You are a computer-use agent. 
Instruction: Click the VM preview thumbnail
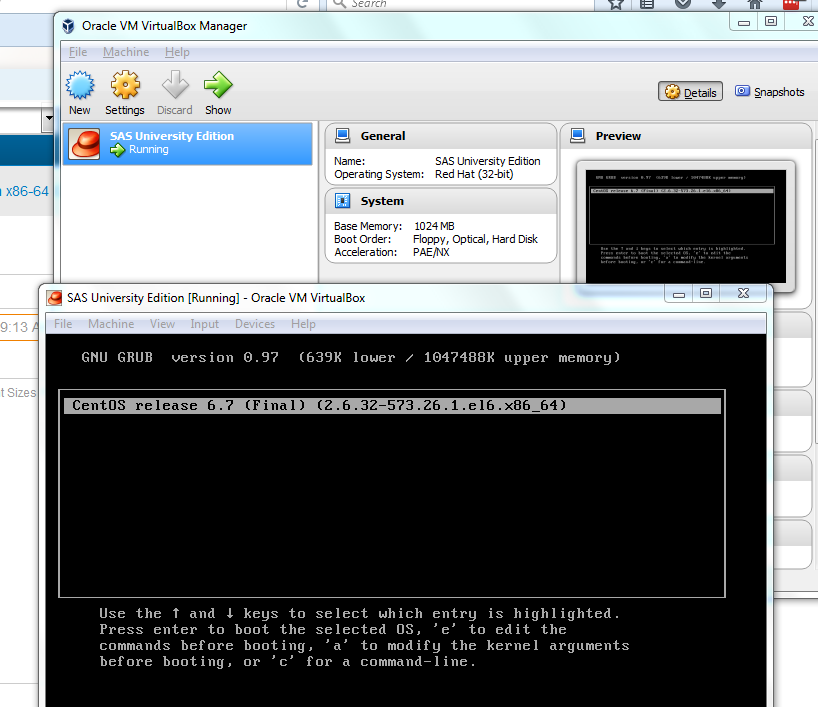(685, 226)
